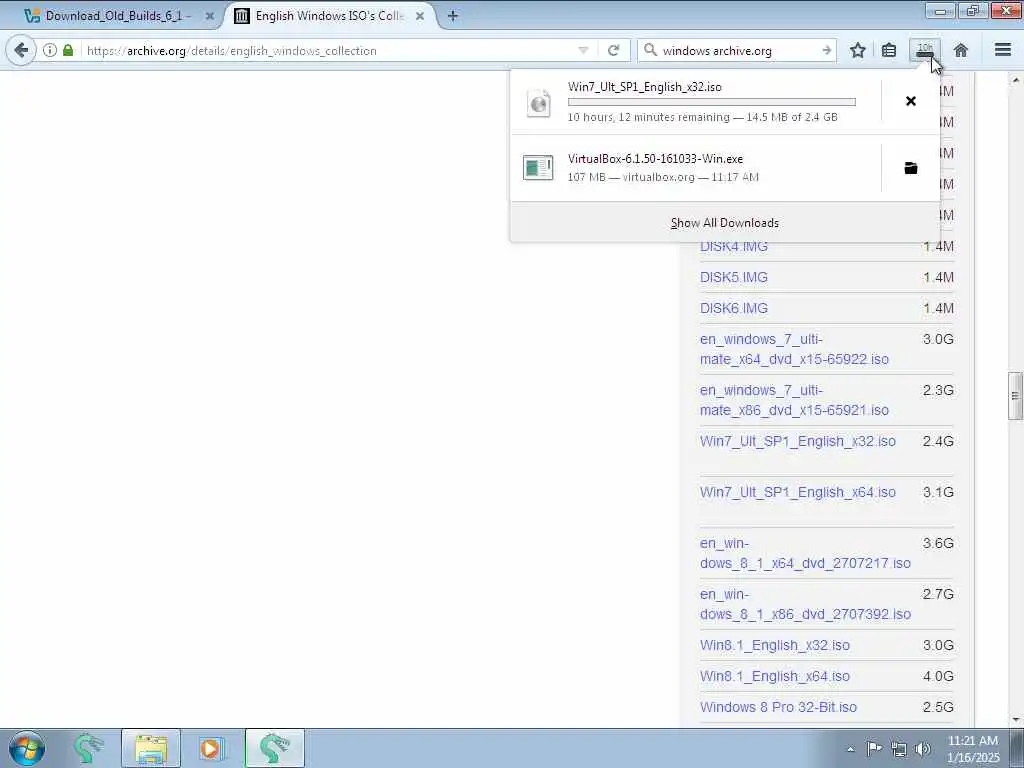Click the green secure padlock icon
This screenshot has width=1024, height=768.
68,50
